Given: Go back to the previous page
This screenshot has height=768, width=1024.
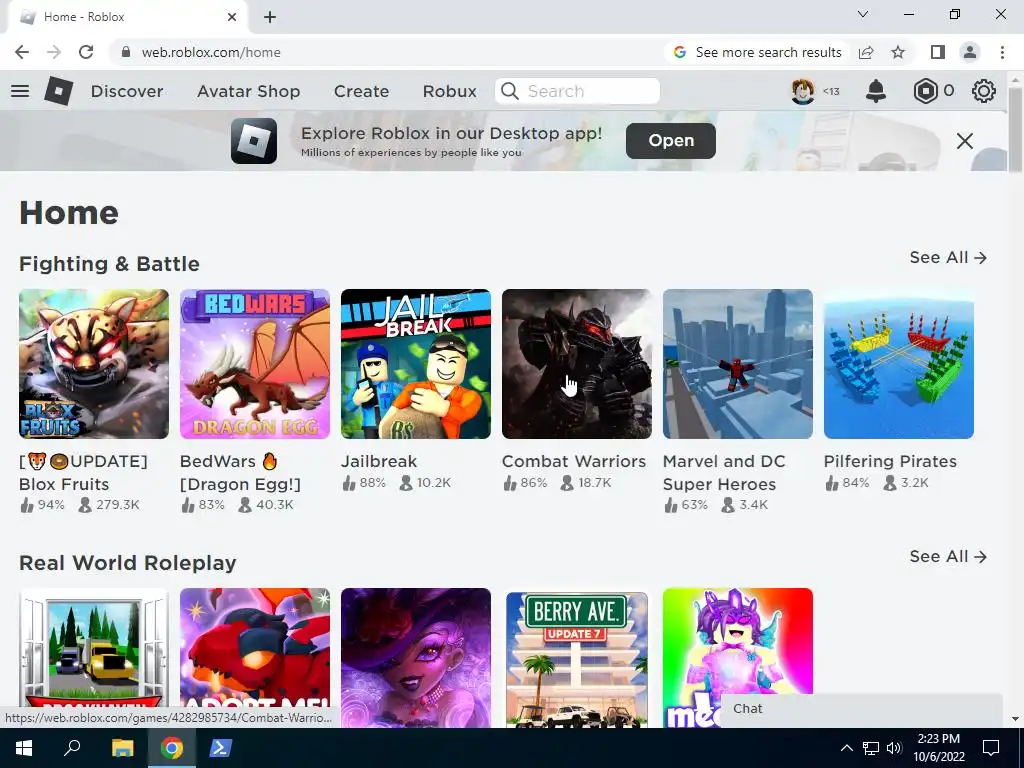Looking at the screenshot, I should (22, 52).
